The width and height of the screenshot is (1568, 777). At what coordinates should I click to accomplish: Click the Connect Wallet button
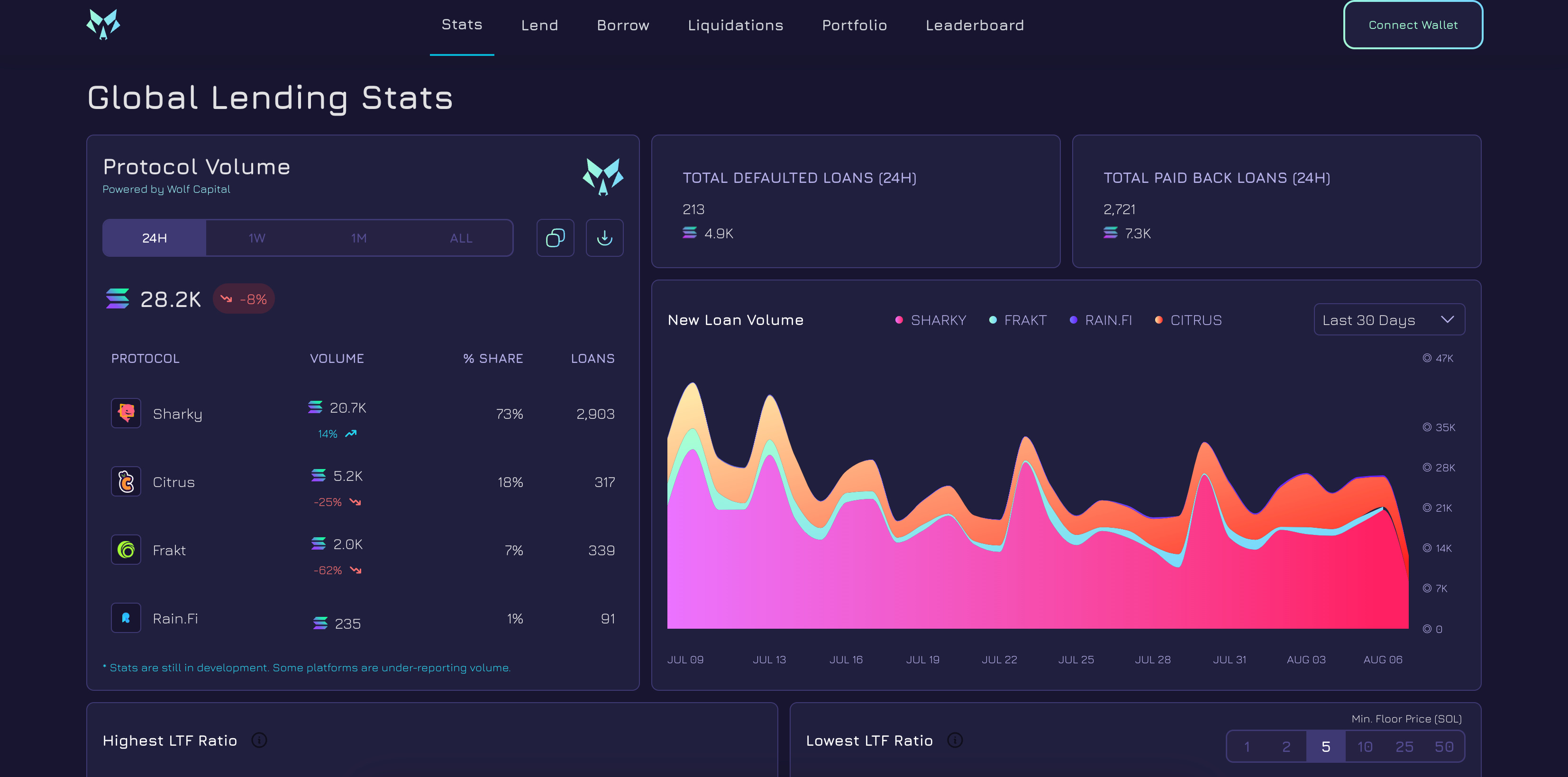coord(1412,25)
